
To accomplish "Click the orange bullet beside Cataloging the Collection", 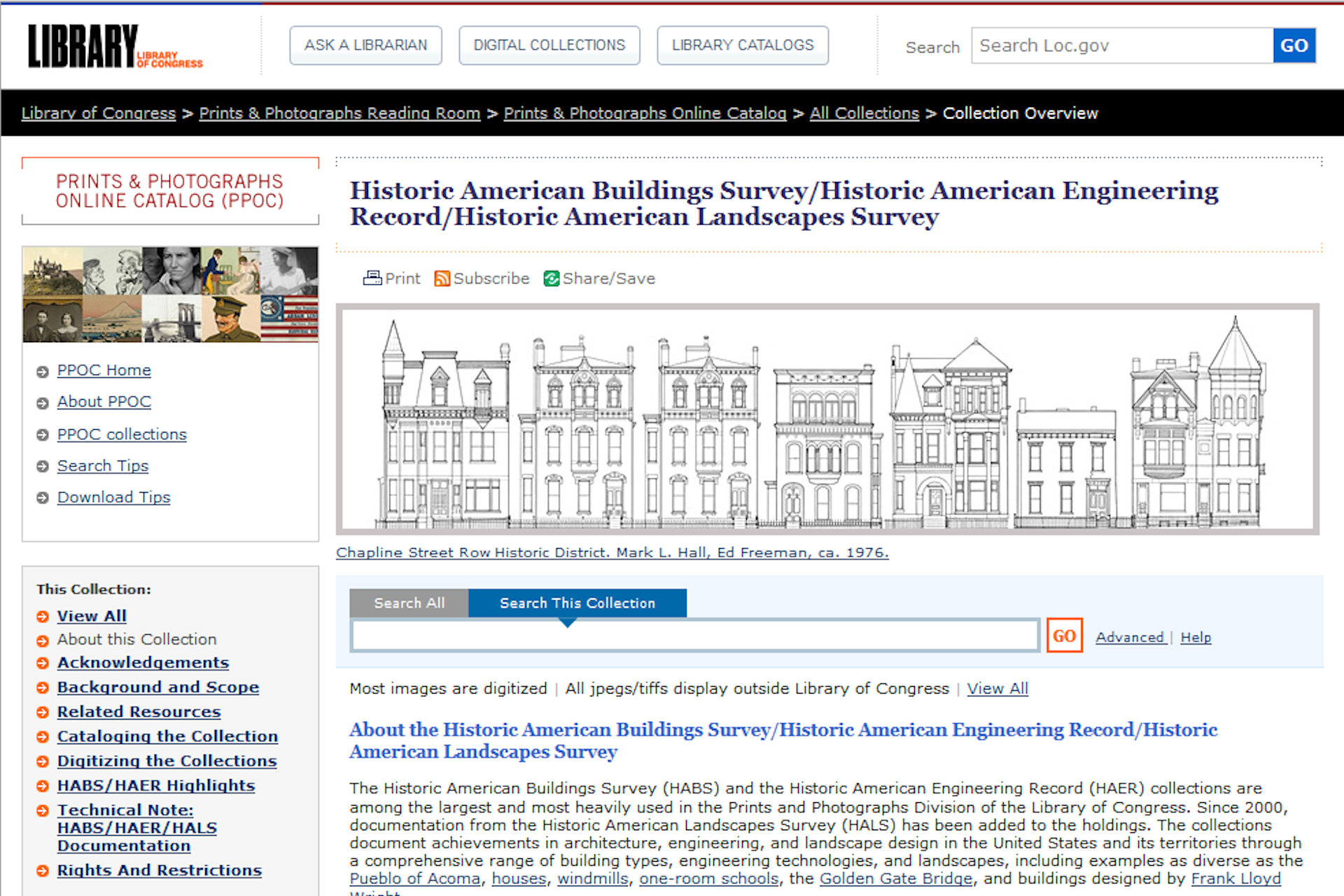I will coord(43,736).
